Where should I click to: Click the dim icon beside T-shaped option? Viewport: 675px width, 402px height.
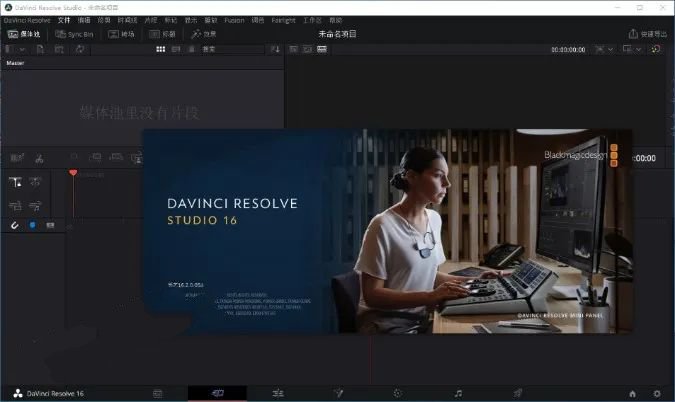[35, 182]
